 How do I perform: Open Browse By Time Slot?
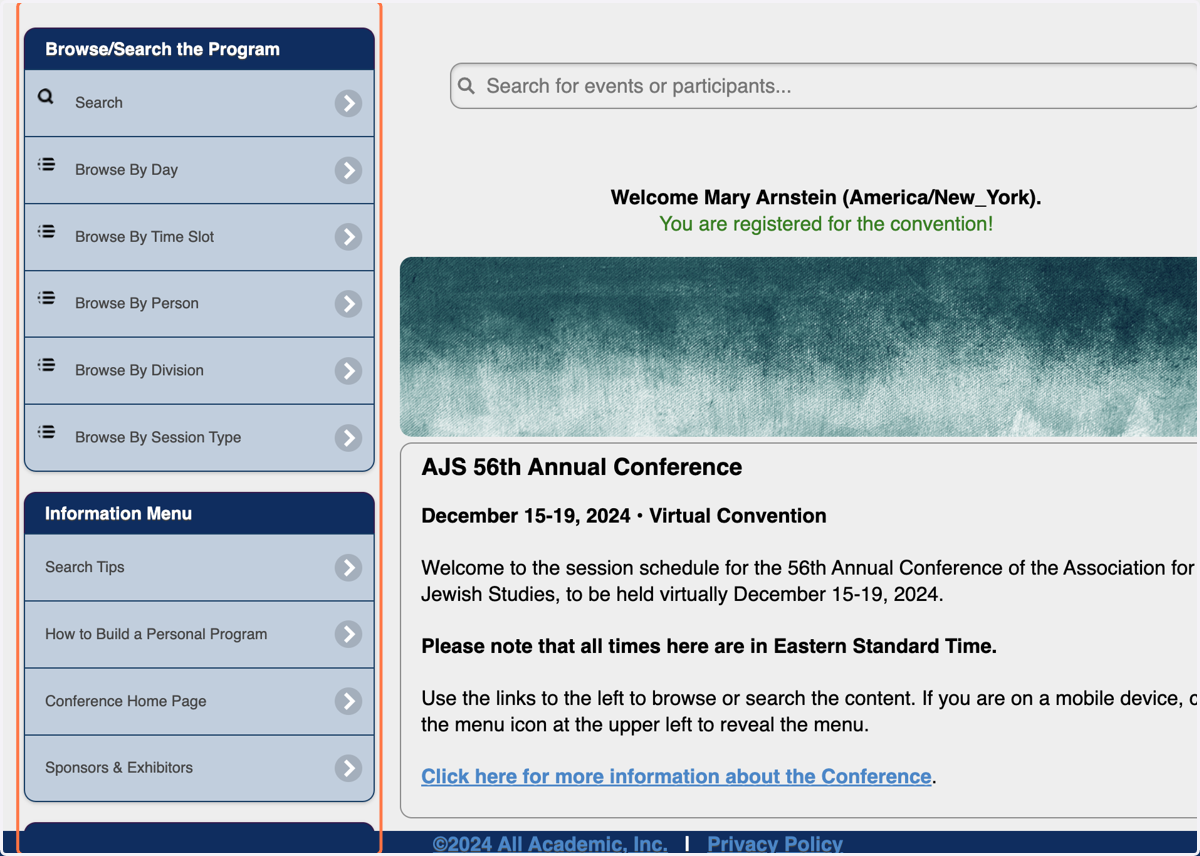[199, 237]
